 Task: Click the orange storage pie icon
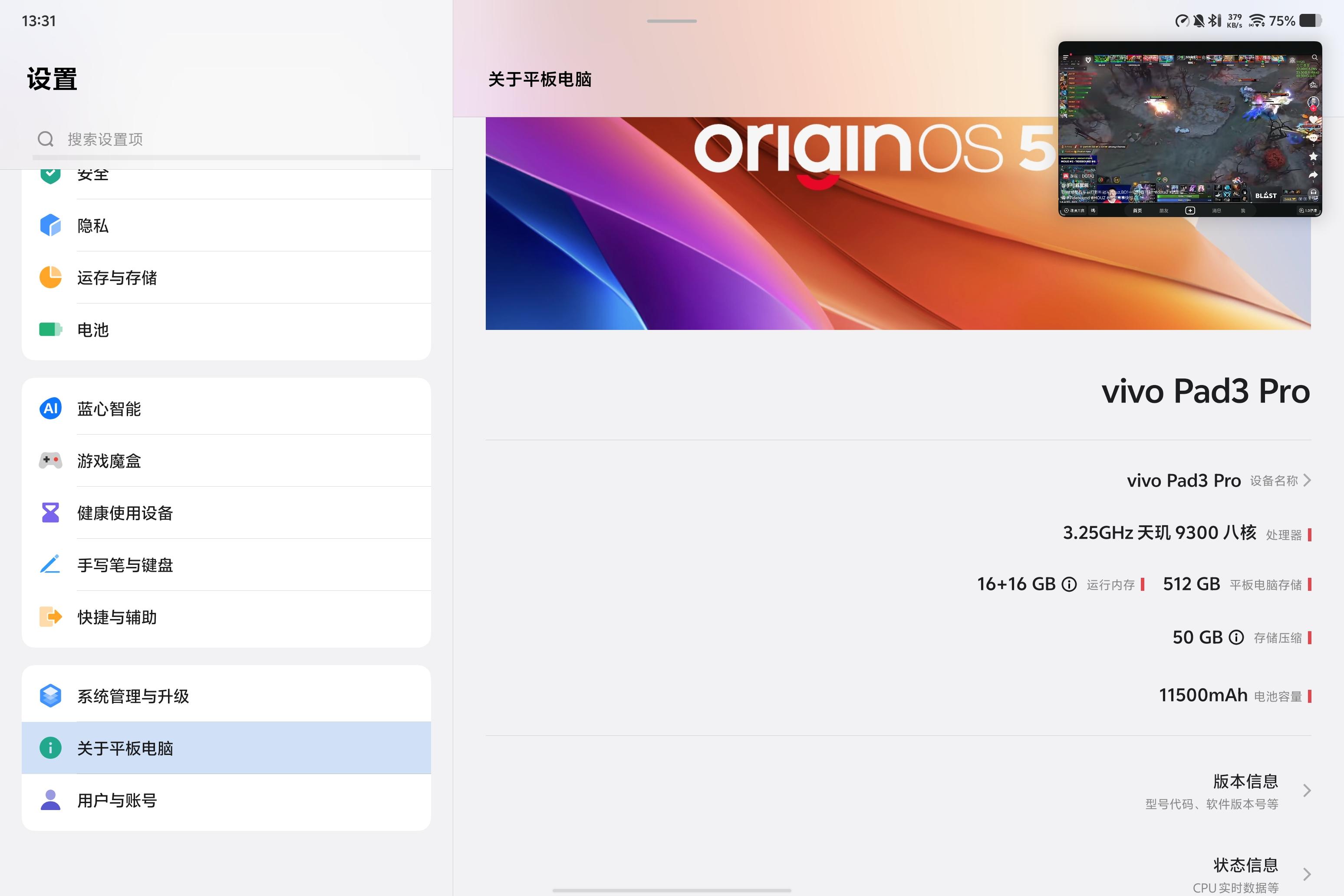(50, 277)
